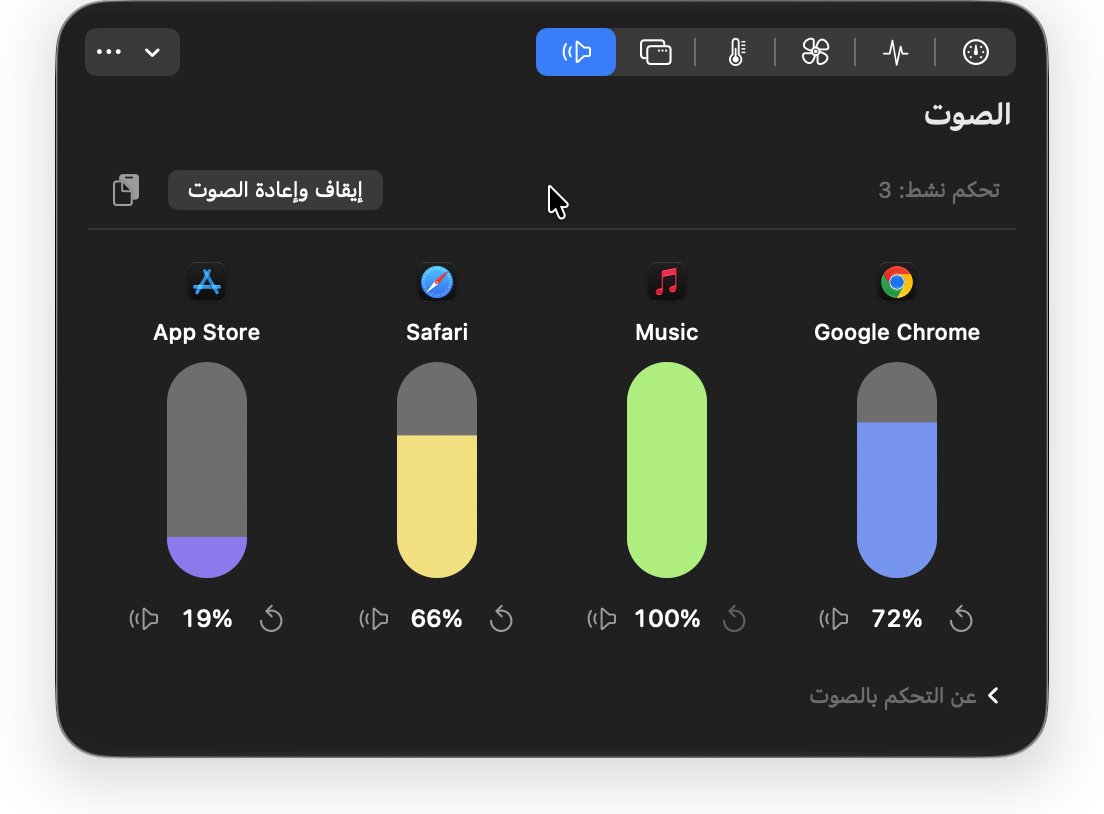Image resolution: width=1104 pixels, height=814 pixels.
Task: Click the Safari name label
Action: point(437,332)
